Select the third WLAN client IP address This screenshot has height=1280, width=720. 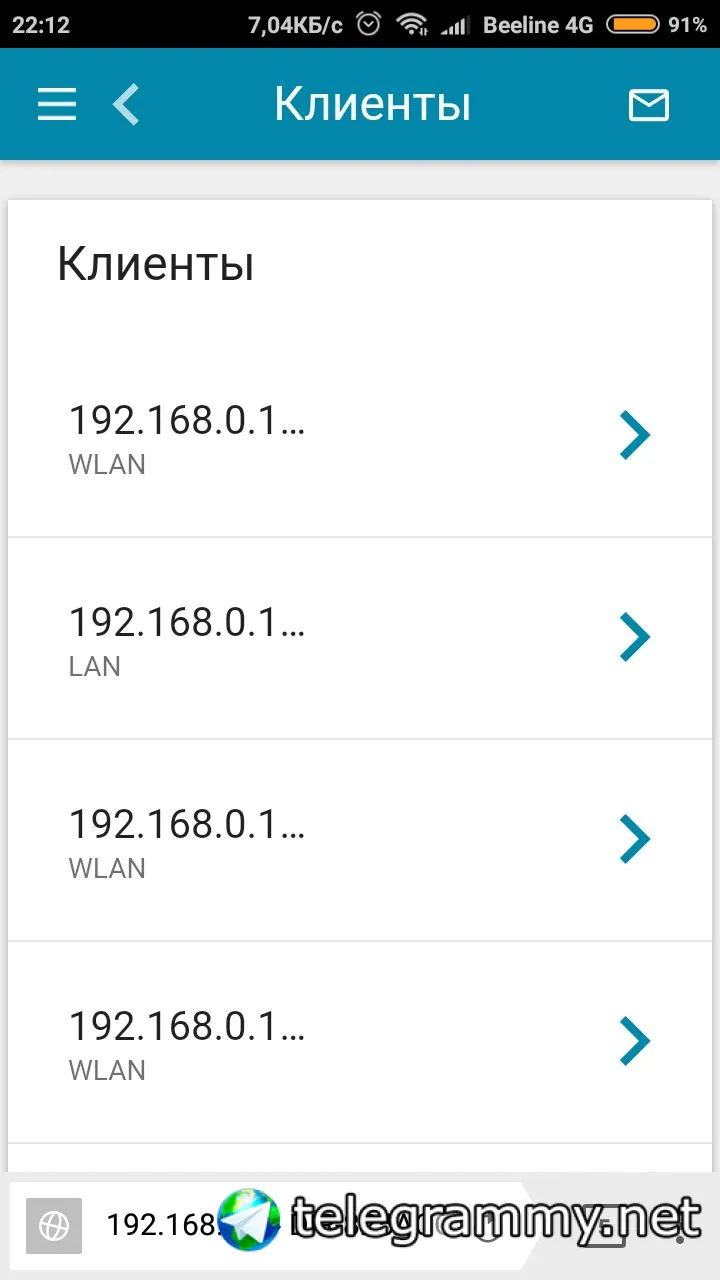(x=186, y=1027)
